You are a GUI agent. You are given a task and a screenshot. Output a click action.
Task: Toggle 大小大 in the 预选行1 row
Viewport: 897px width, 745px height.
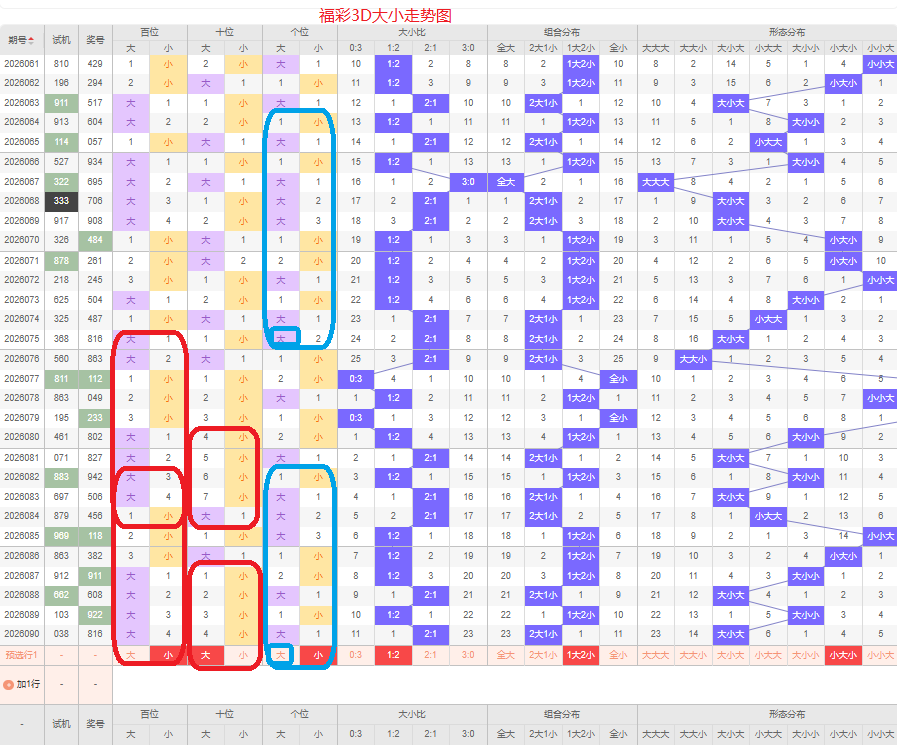[x=731, y=655]
